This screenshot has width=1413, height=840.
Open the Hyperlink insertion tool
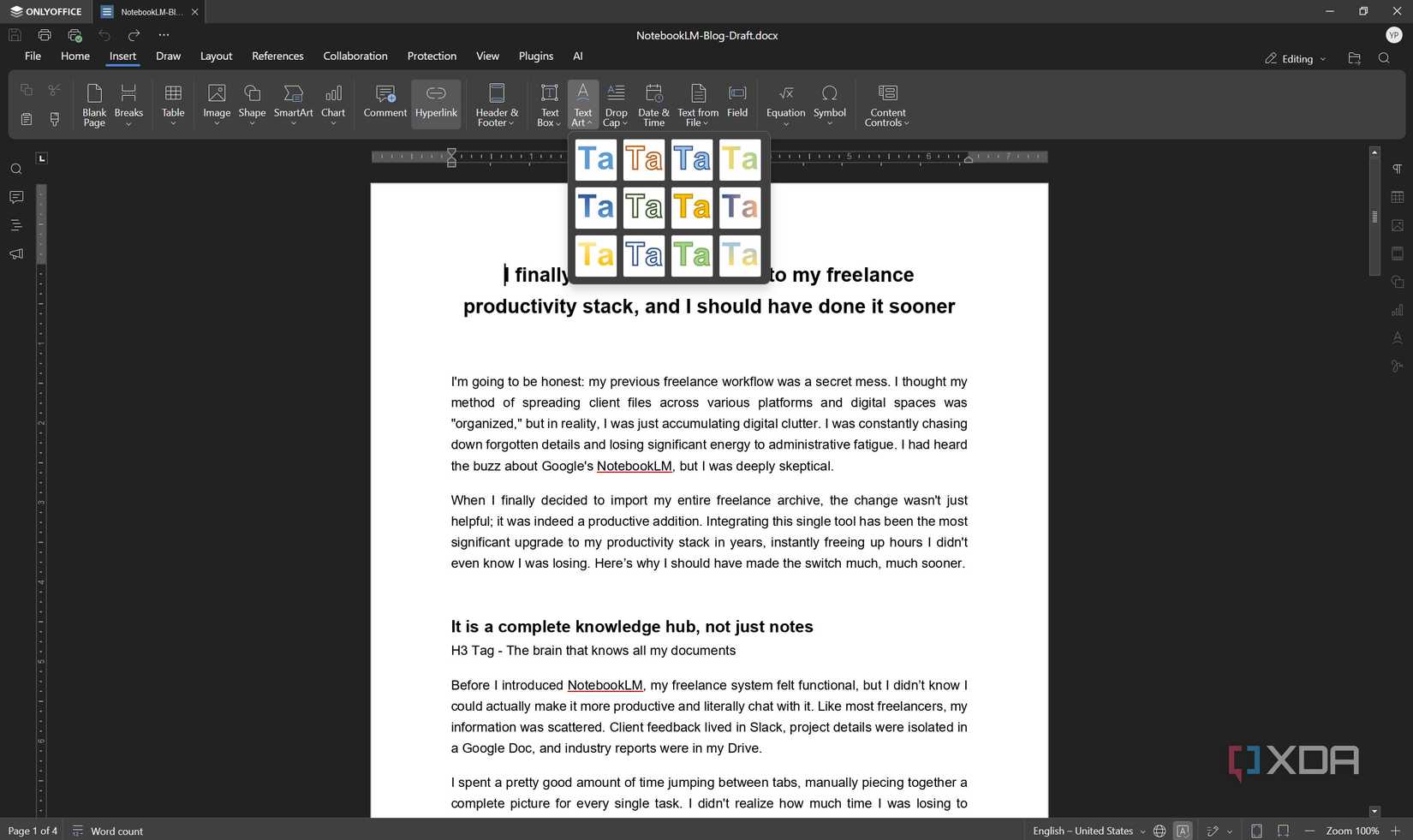[x=436, y=104]
